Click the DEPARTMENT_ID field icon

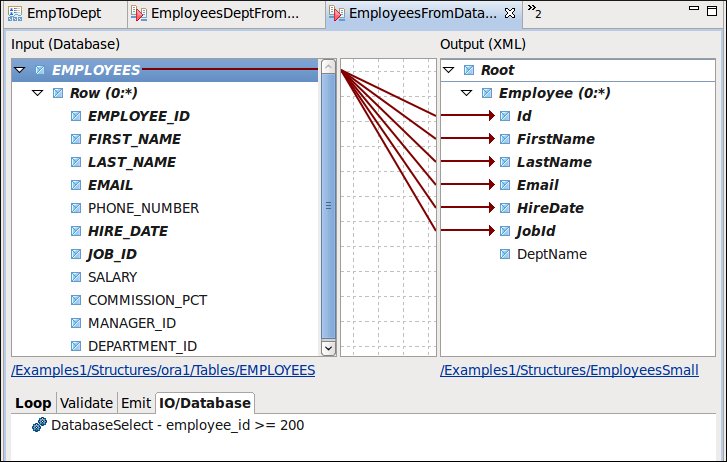pos(76,346)
